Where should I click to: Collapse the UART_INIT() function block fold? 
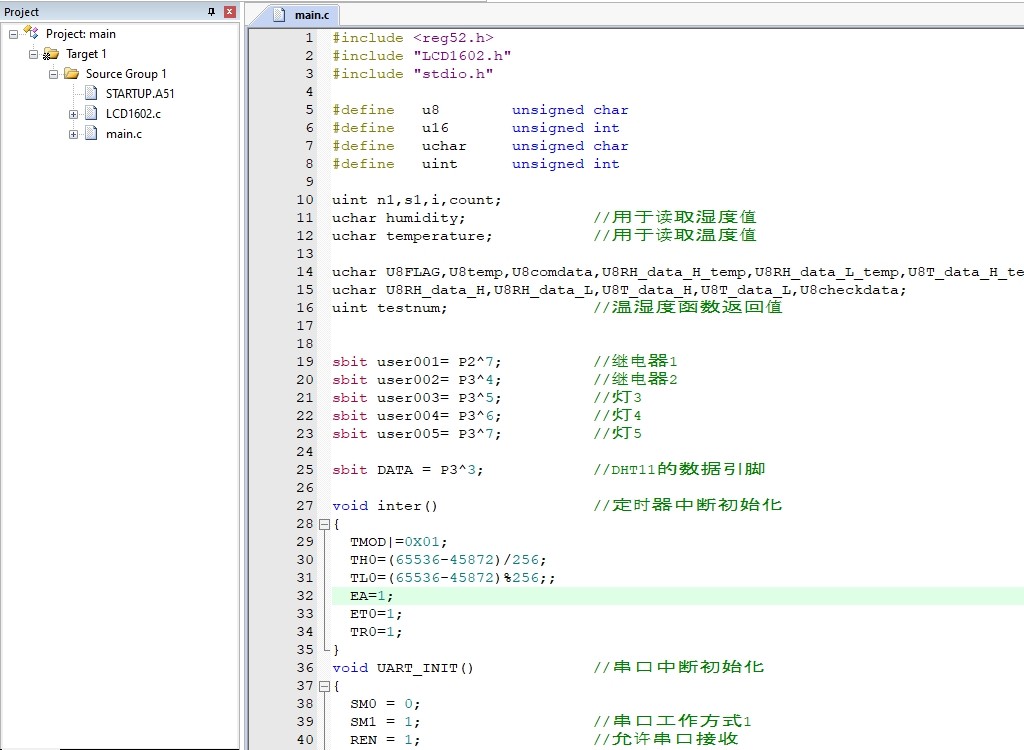(x=324, y=686)
